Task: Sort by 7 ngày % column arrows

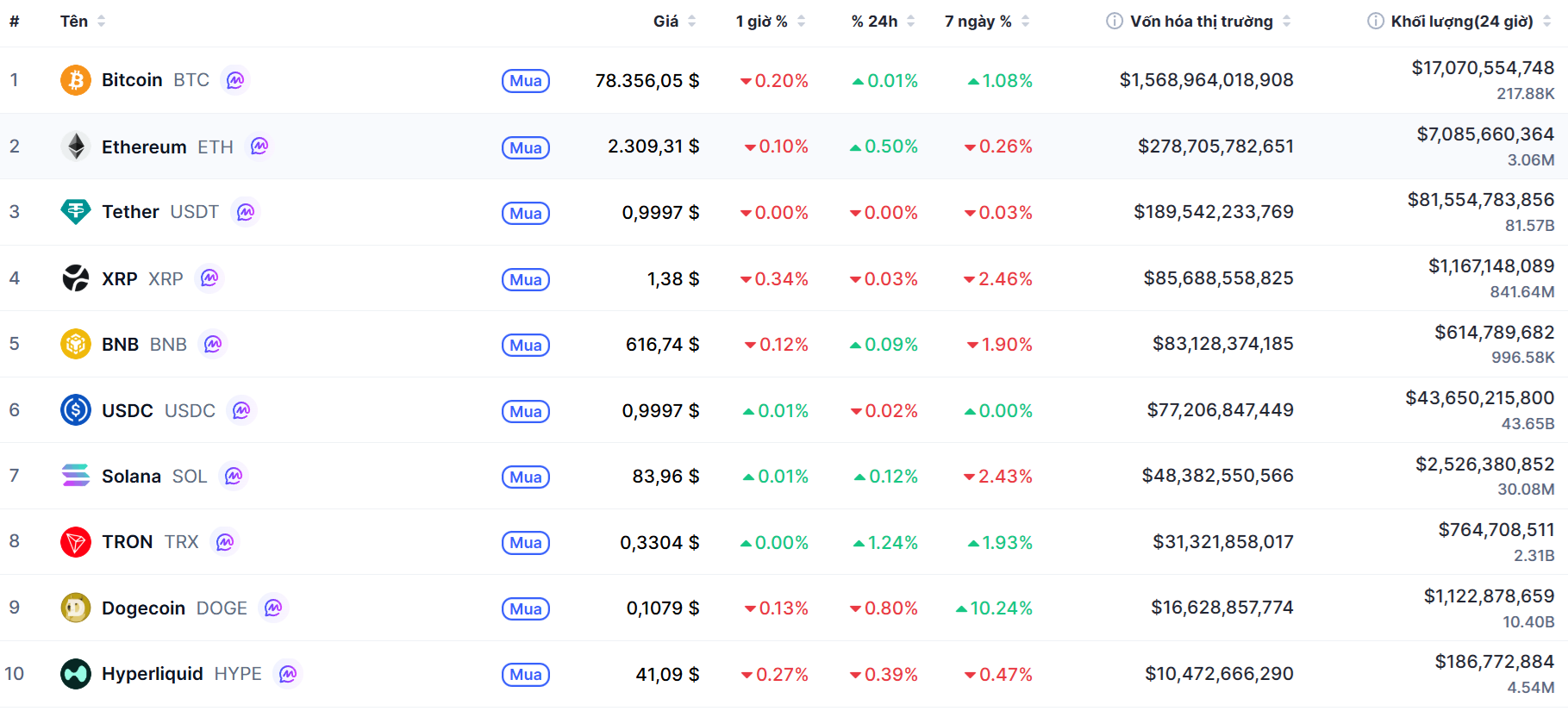Action: [x=1025, y=21]
